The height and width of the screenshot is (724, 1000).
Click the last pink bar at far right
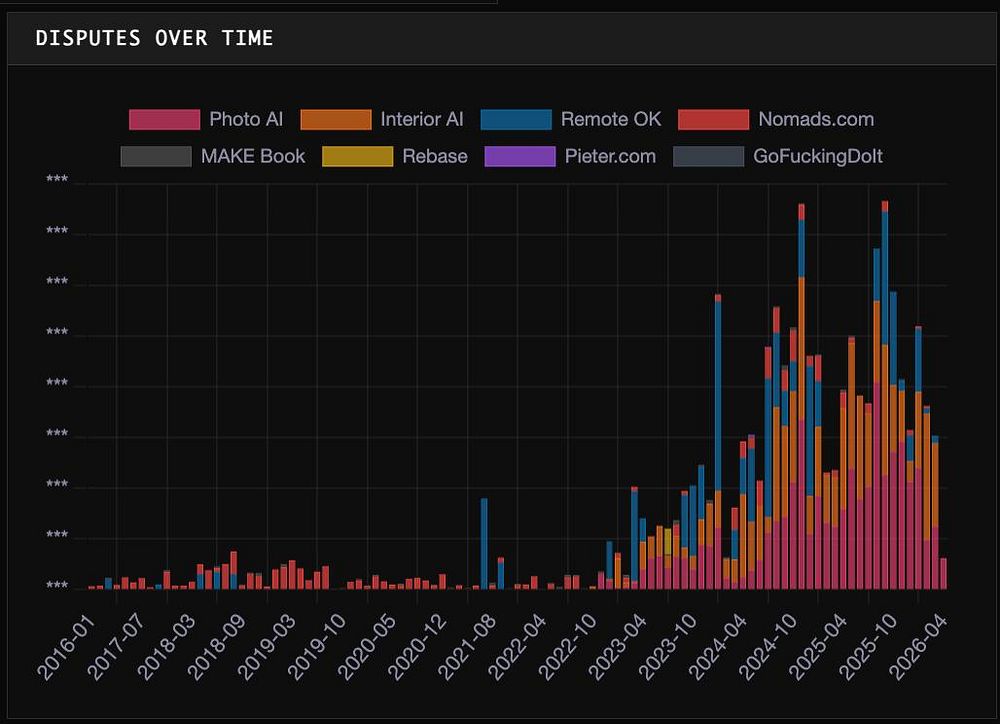943,574
